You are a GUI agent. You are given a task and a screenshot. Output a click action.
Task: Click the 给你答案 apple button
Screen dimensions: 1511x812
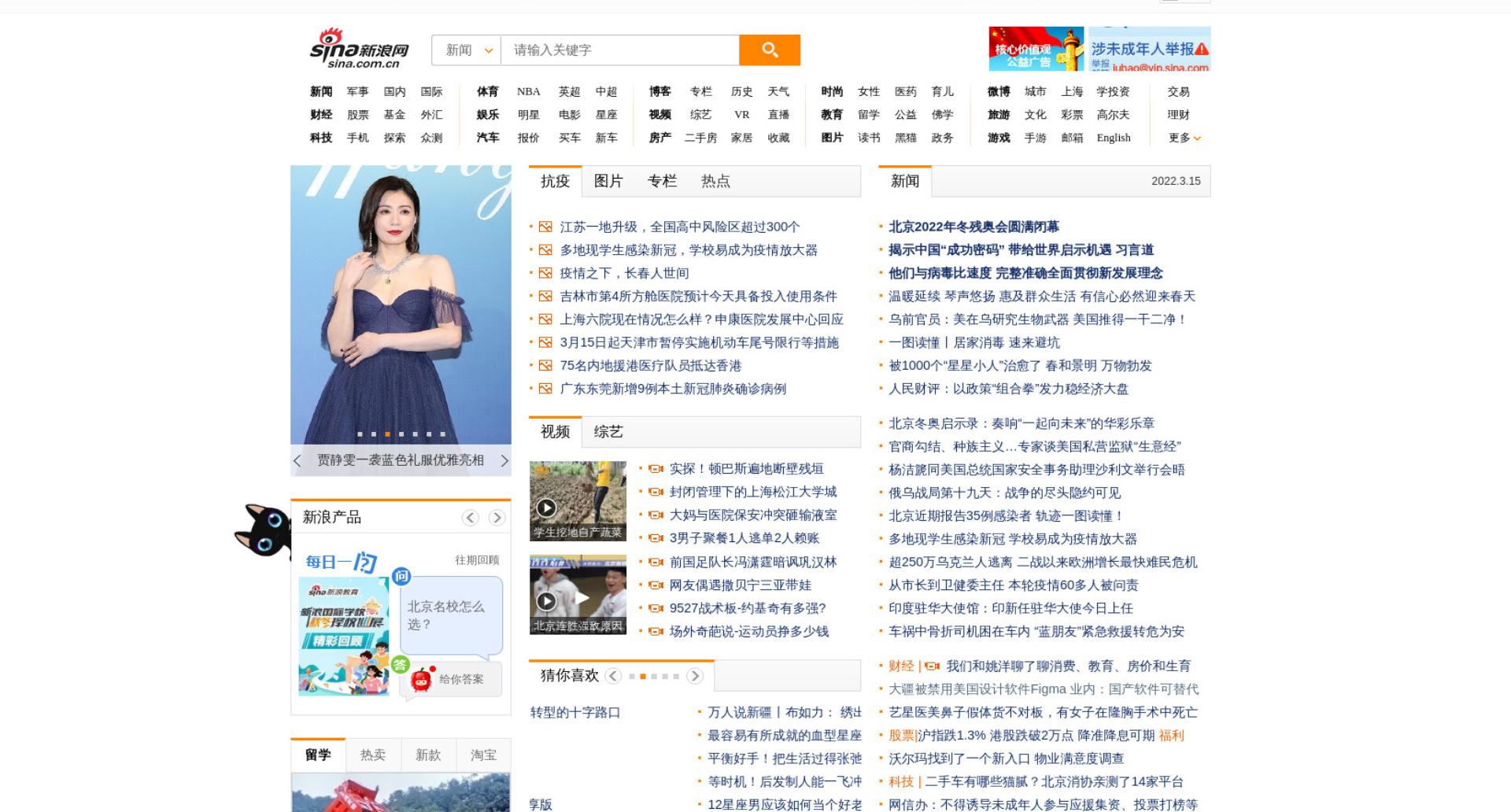[451, 679]
